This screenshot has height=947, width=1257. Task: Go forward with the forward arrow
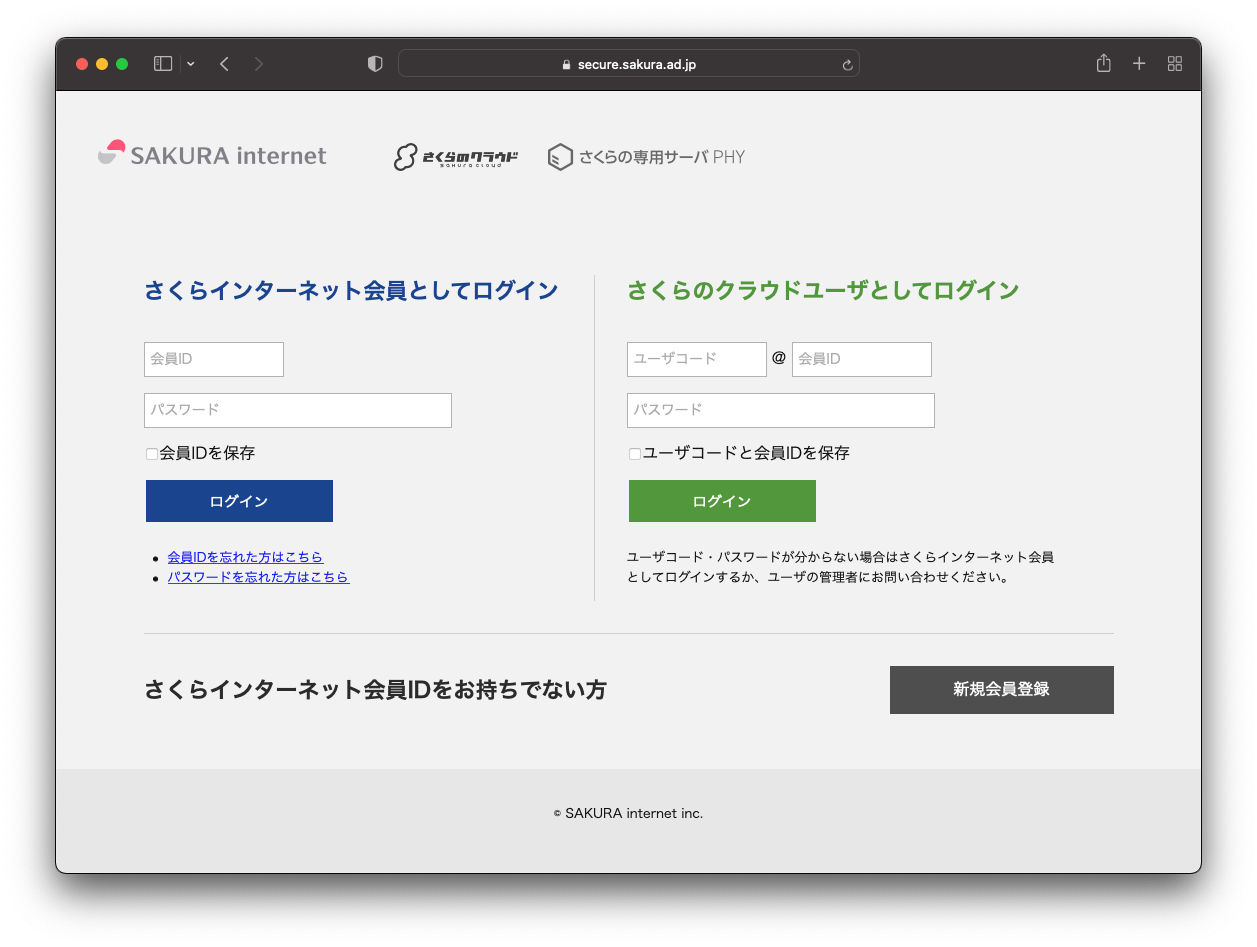[x=259, y=64]
